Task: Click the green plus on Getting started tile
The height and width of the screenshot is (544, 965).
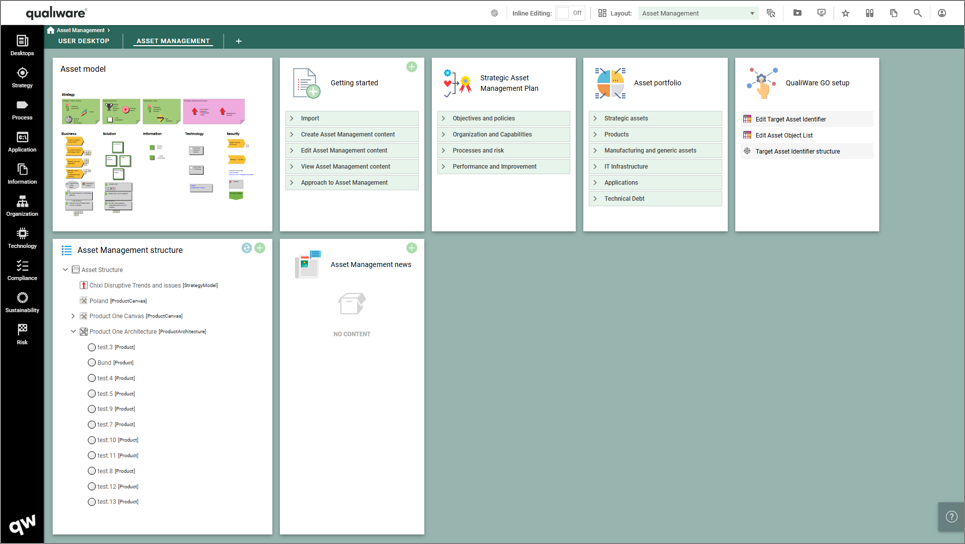Action: click(412, 66)
